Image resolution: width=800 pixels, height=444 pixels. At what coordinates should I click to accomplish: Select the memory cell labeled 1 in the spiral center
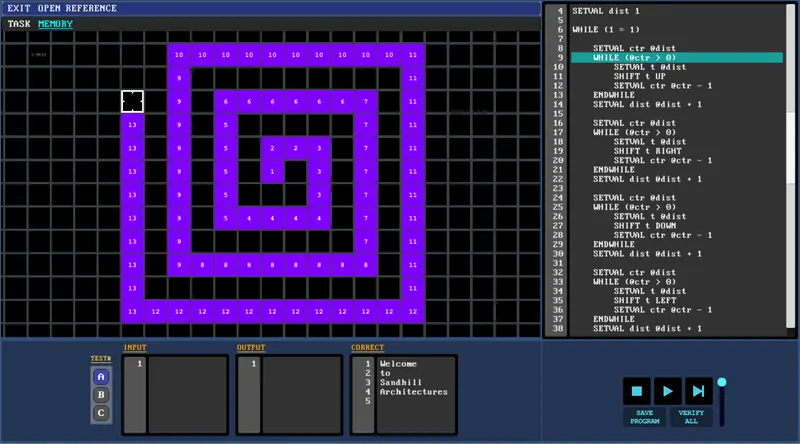coord(272,171)
